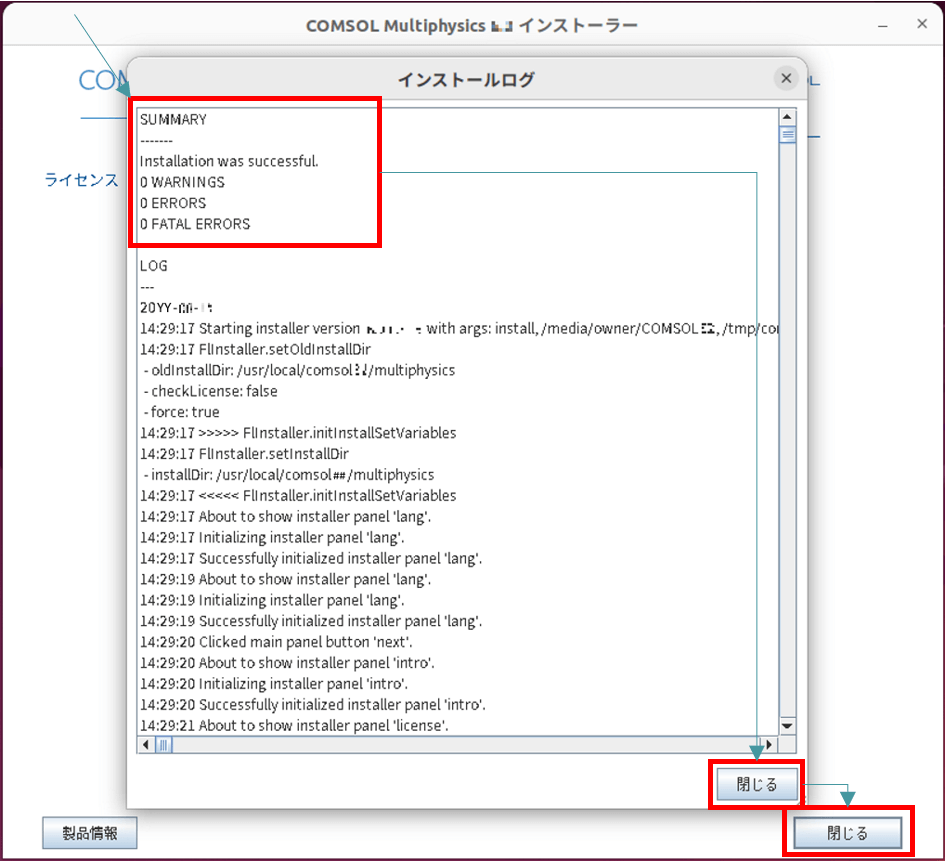Image resolution: width=945 pixels, height=861 pixels.
Task: Click the "About to show installer panel 'intro'" line
Action: [x=287, y=663]
